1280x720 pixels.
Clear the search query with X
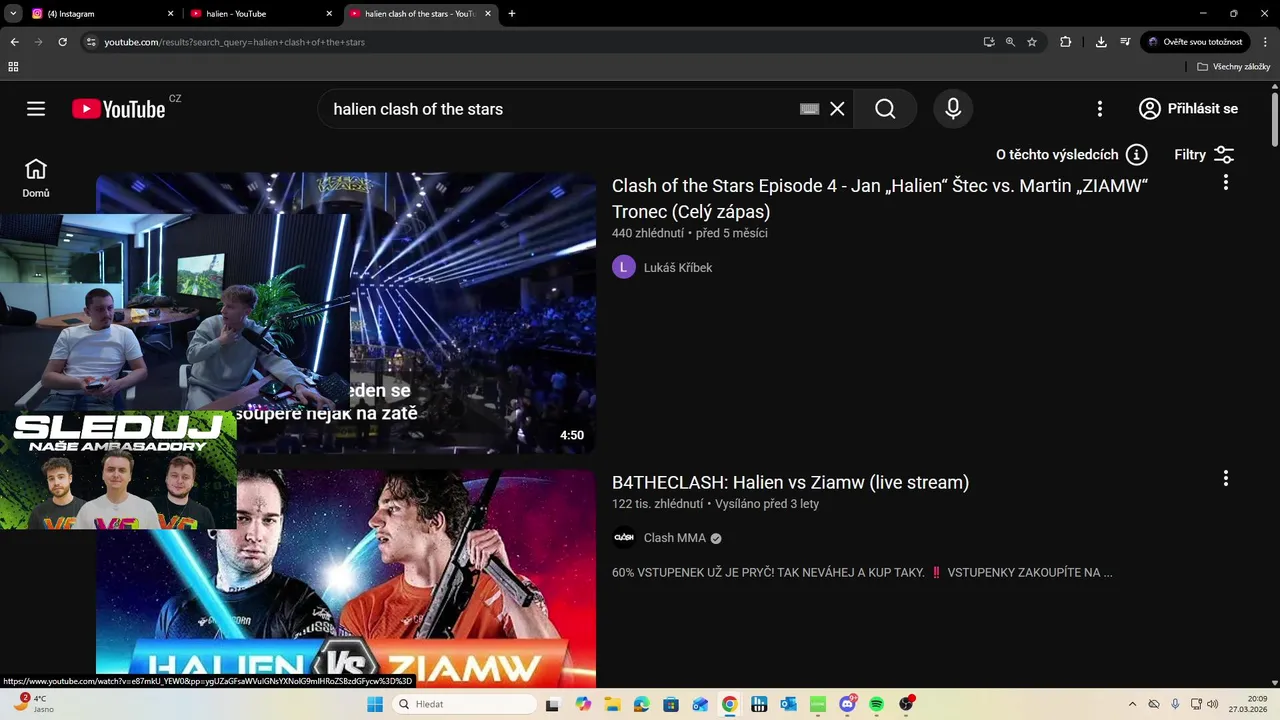click(x=837, y=109)
